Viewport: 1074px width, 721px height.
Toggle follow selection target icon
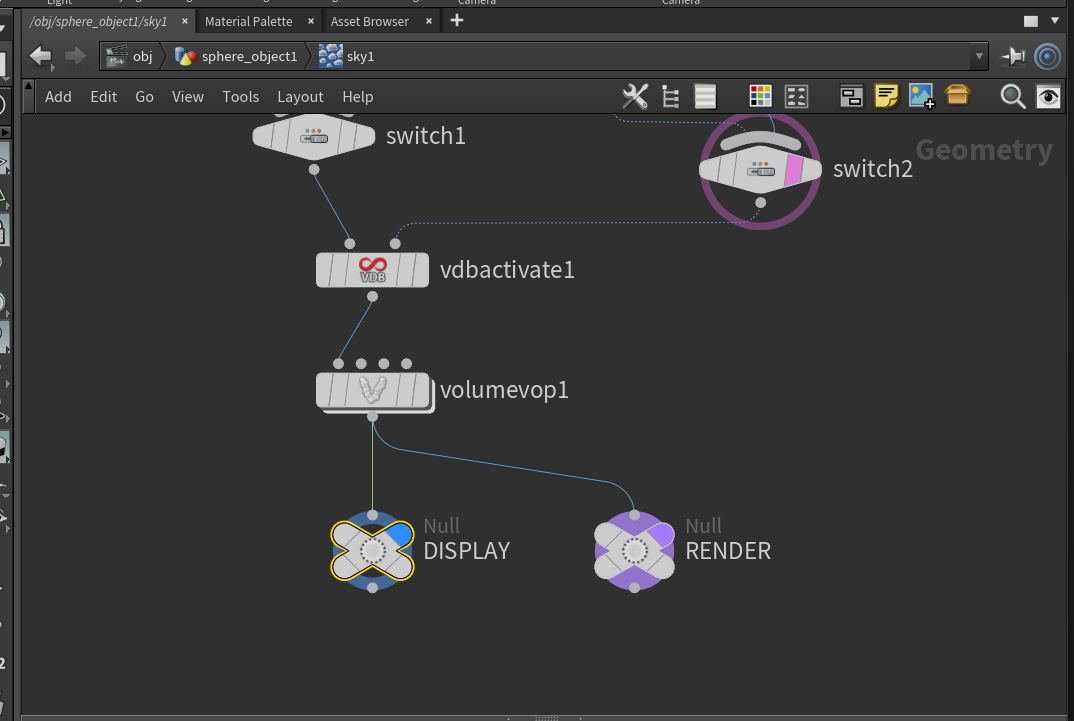pos(1047,56)
